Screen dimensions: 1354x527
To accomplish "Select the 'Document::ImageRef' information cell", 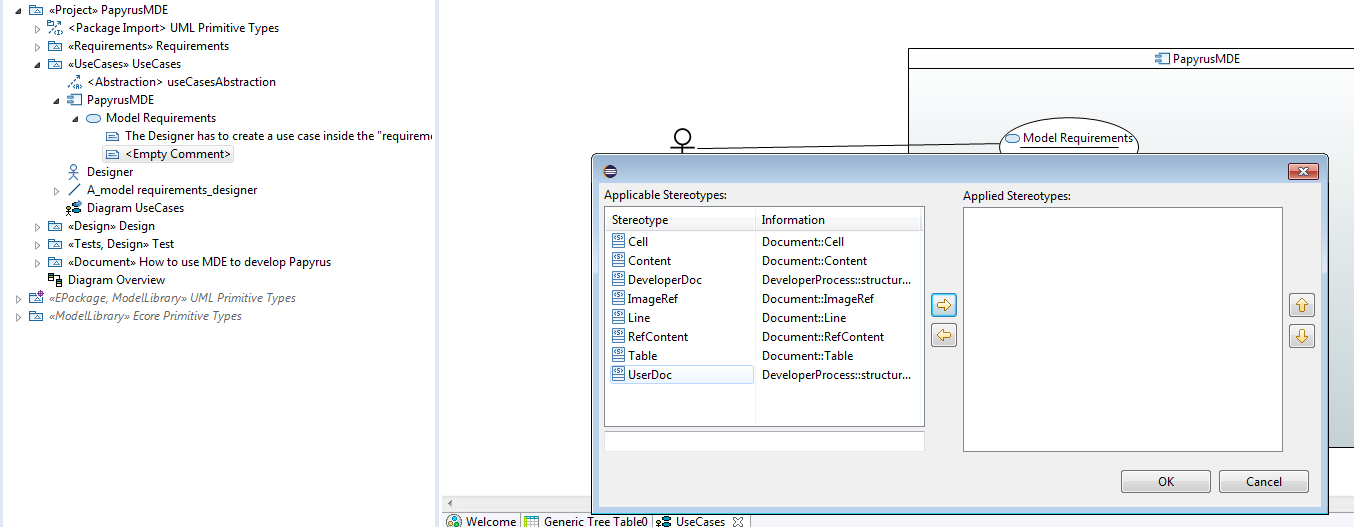I will click(x=817, y=299).
